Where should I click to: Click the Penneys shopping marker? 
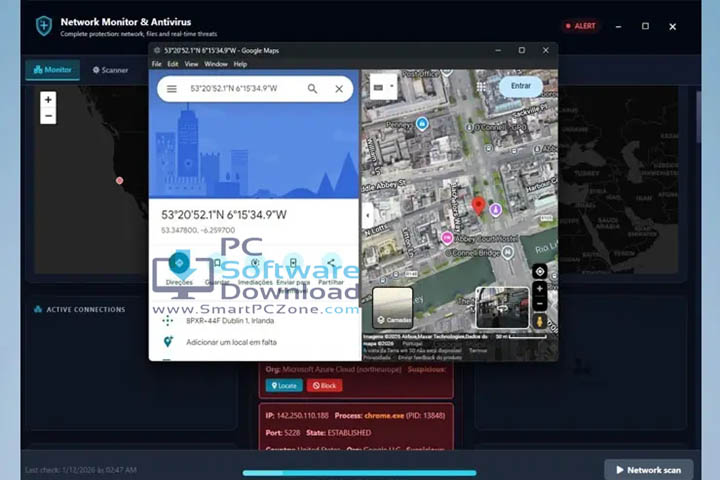pyautogui.click(x=422, y=123)
